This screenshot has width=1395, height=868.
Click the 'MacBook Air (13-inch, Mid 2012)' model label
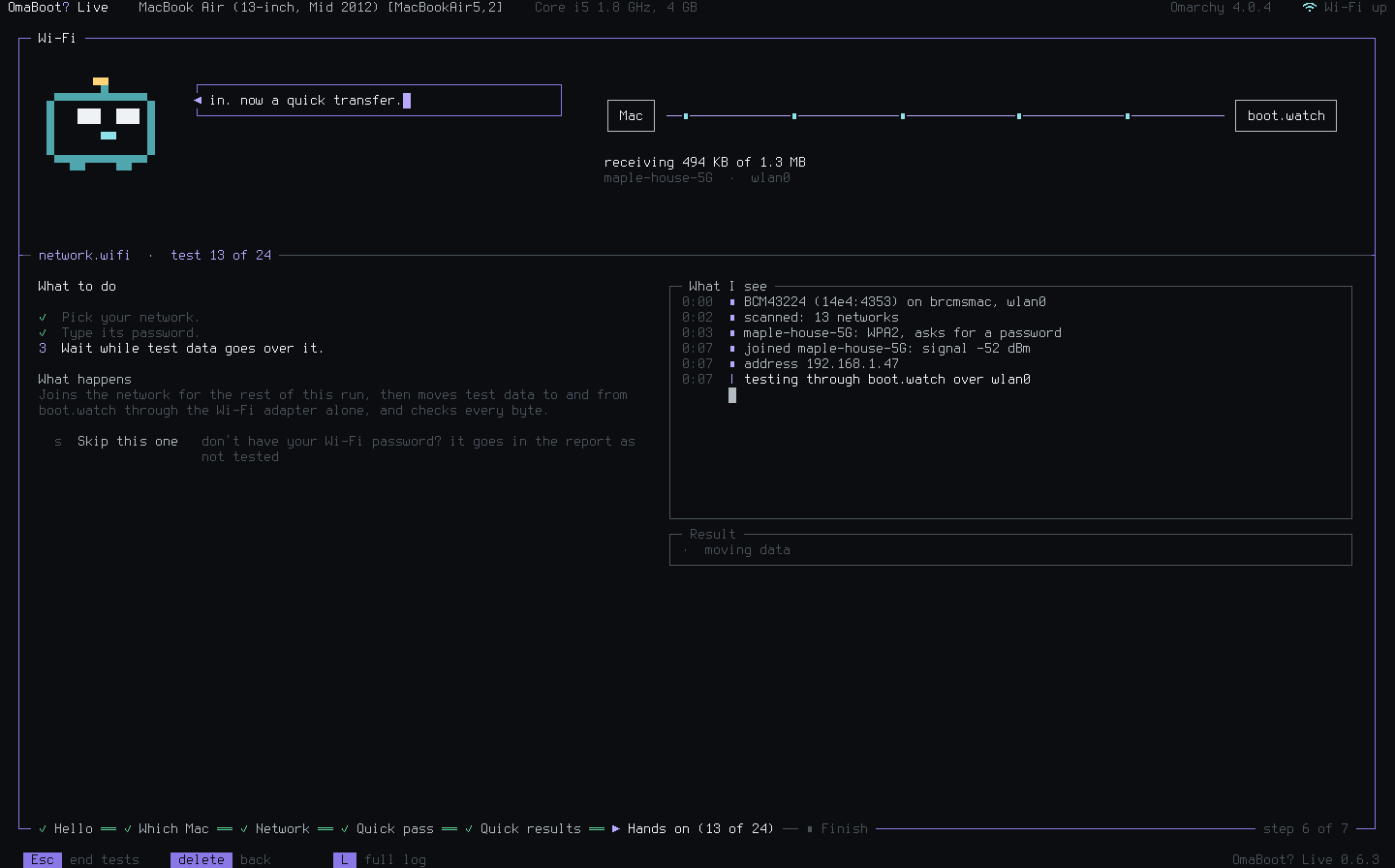pos(321,7)
